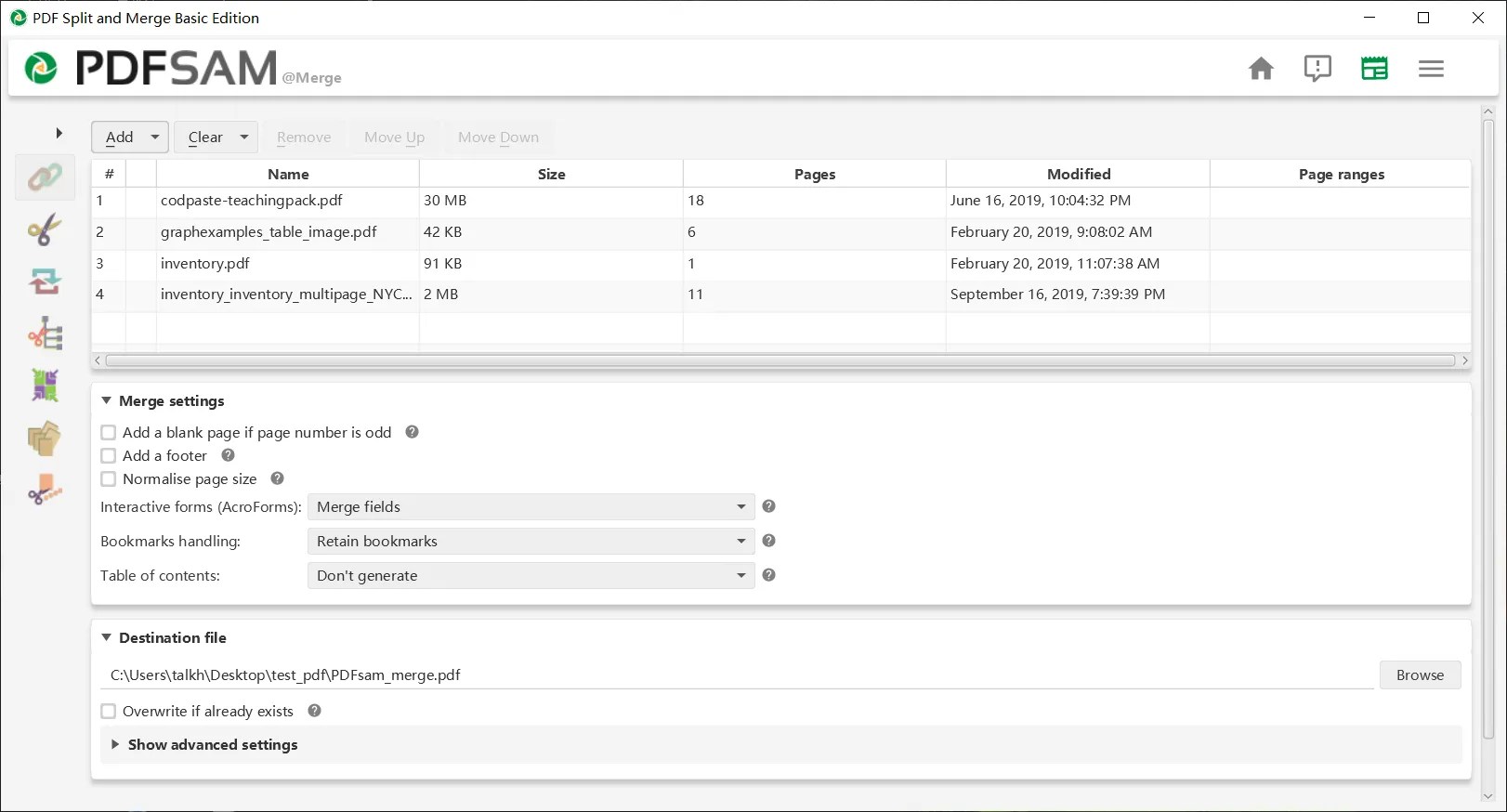Click the Page ranges column header

click(x=1341, y=174)
